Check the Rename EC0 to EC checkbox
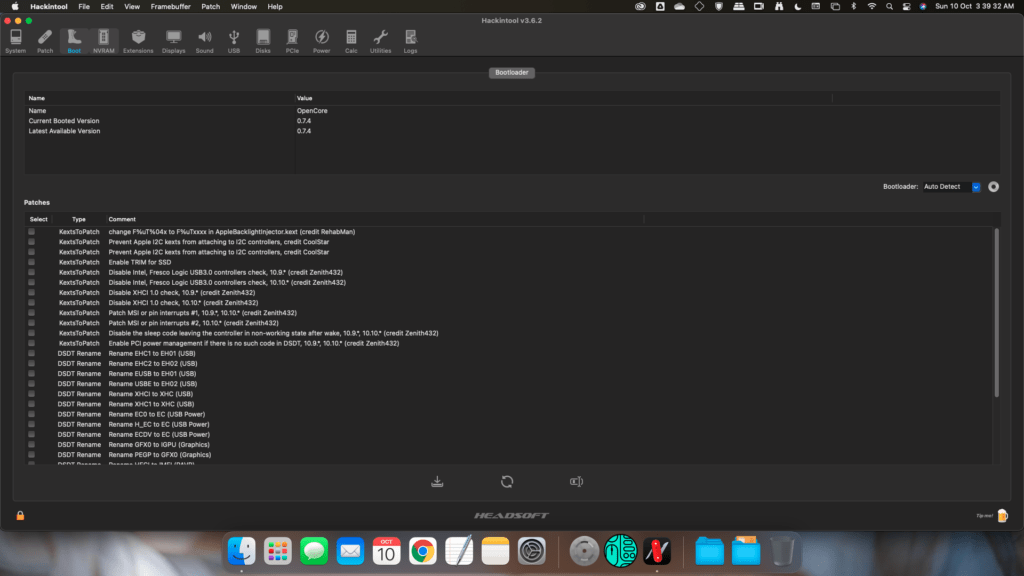The image size is (1024, 576). click(x=31, y=414)
